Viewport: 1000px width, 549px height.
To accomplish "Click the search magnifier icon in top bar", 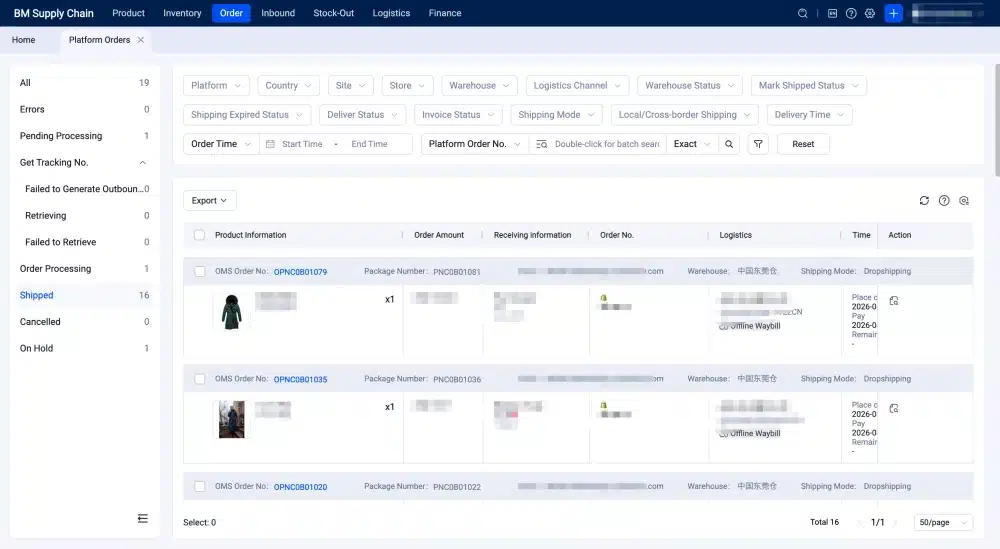I will click(x=802, y=13).
